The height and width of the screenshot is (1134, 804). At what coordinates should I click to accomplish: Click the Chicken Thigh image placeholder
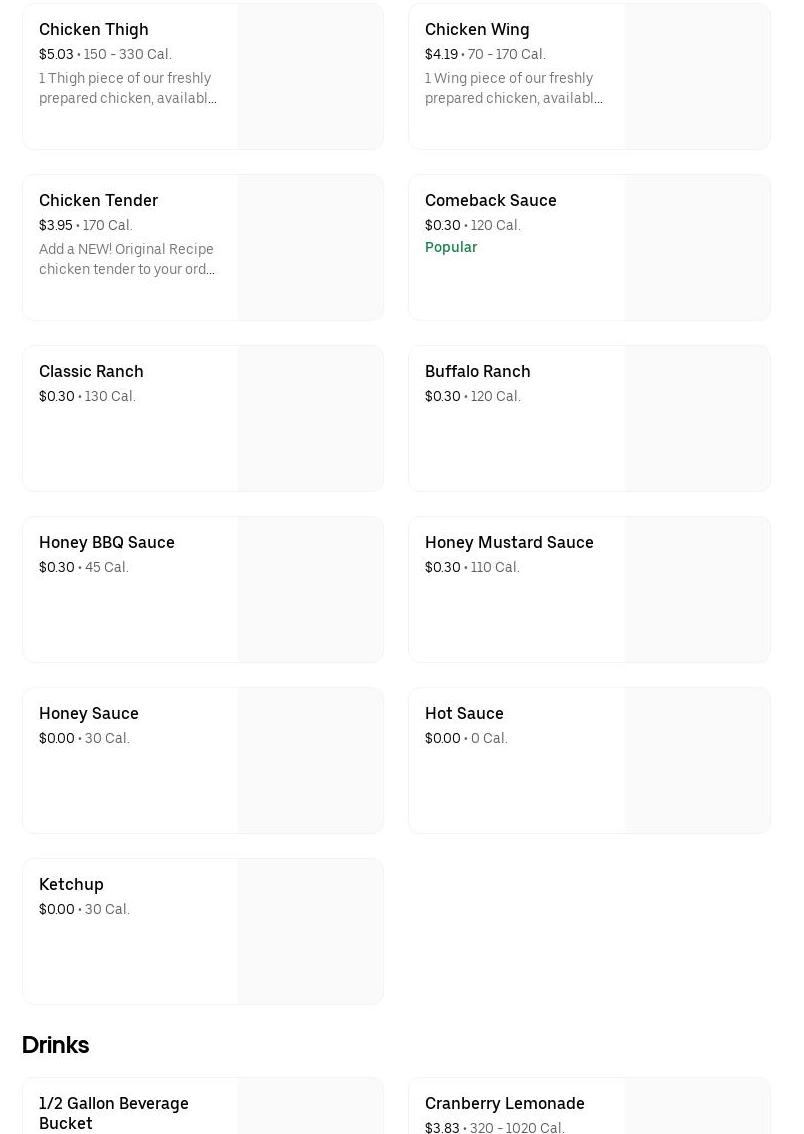pos(310,76)
